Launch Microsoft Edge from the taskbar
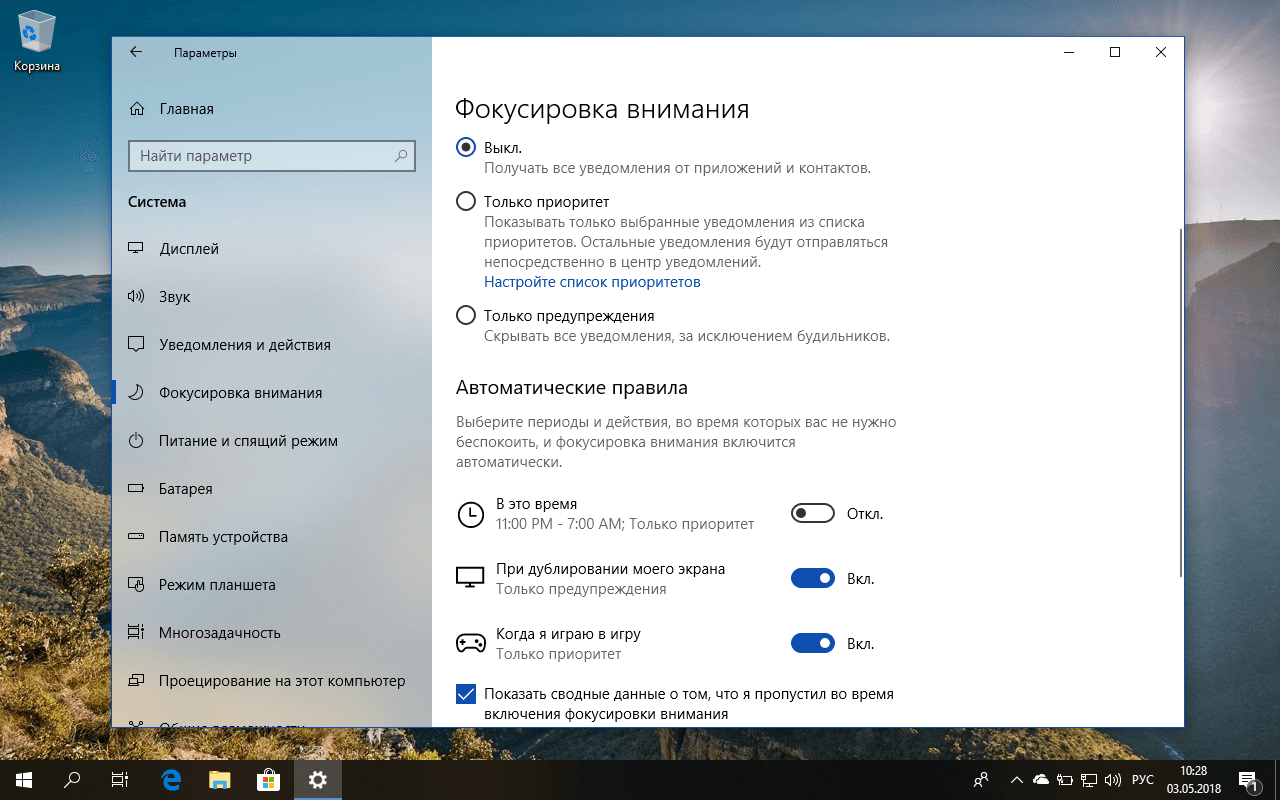The width and height of the screenshot is (1280, 800). click(x=169, y=779)
